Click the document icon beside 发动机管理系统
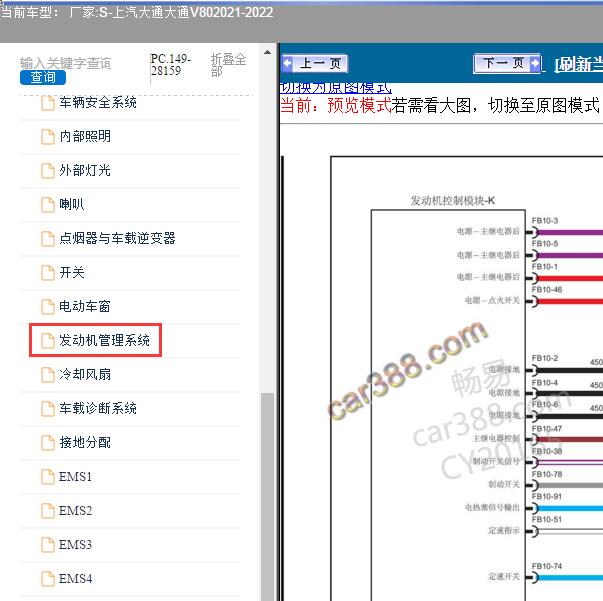603x601 pixels. pyautogui.click(x=48, y=341)
